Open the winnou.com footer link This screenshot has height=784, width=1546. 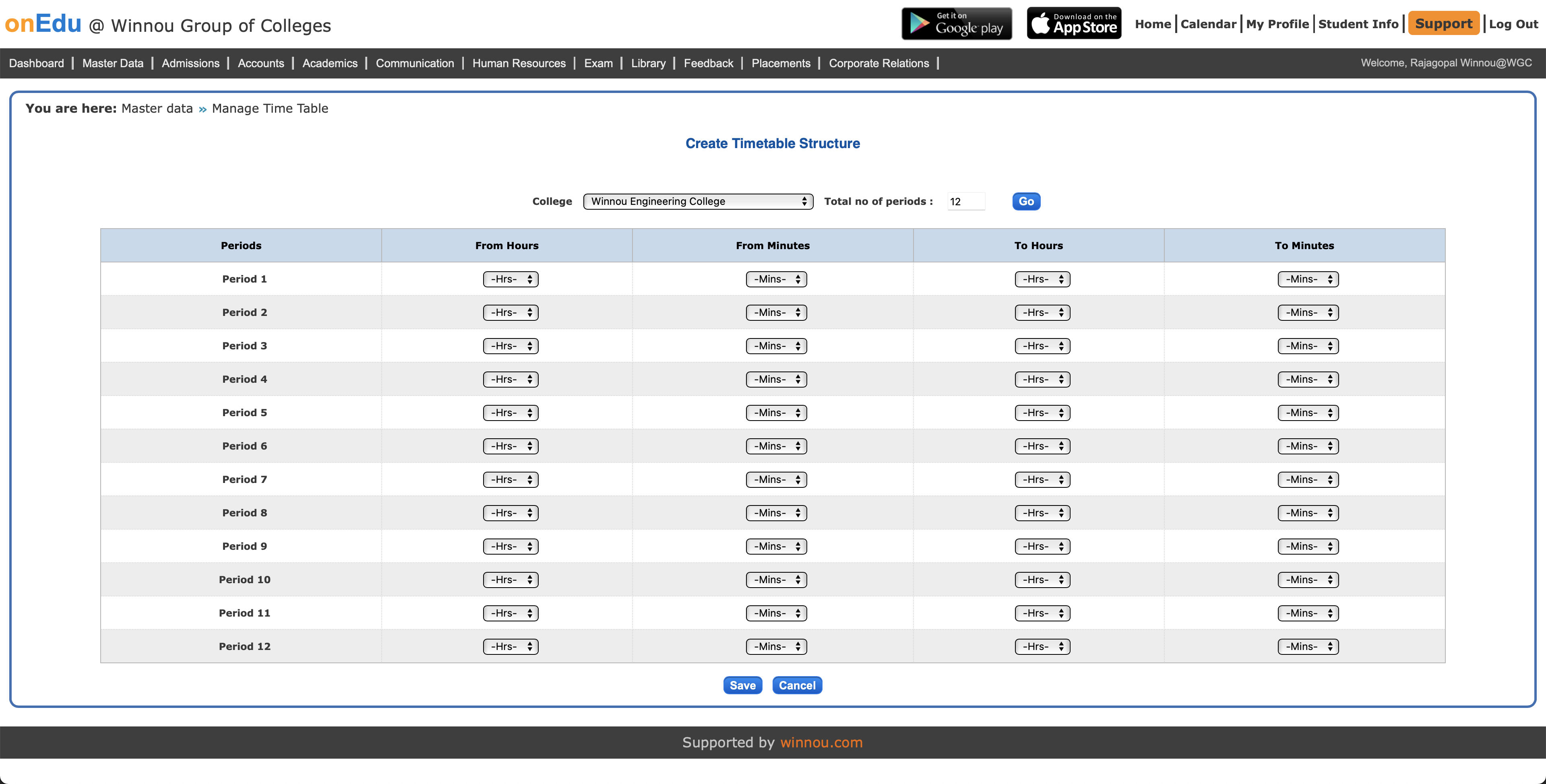point(821,742)
